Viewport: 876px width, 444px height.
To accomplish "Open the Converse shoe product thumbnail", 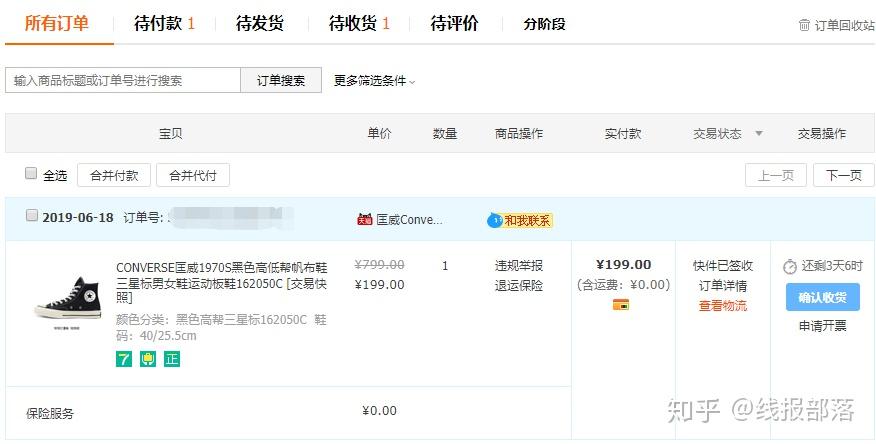I will click(x=68, y=297).
